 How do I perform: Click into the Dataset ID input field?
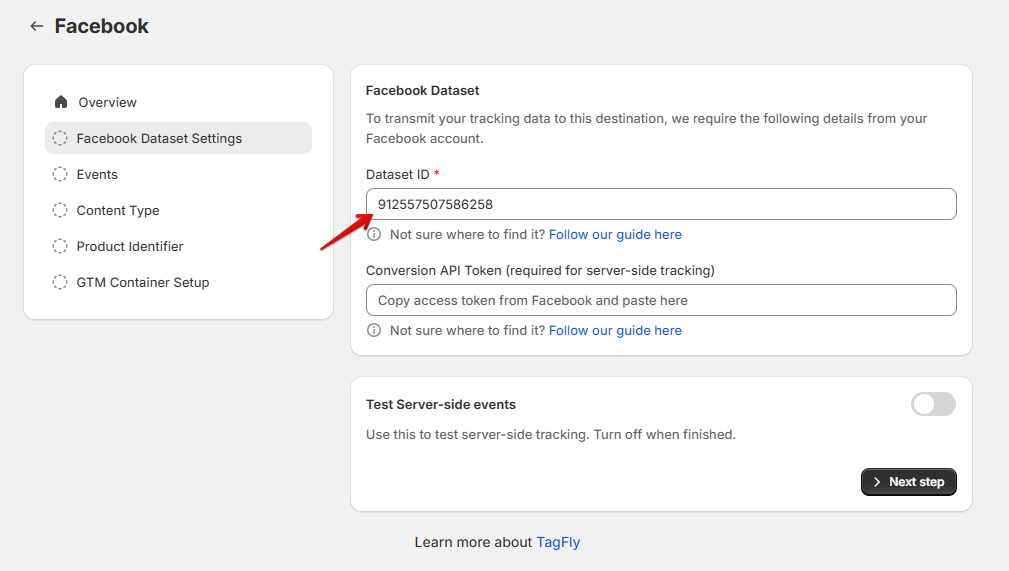660,204
